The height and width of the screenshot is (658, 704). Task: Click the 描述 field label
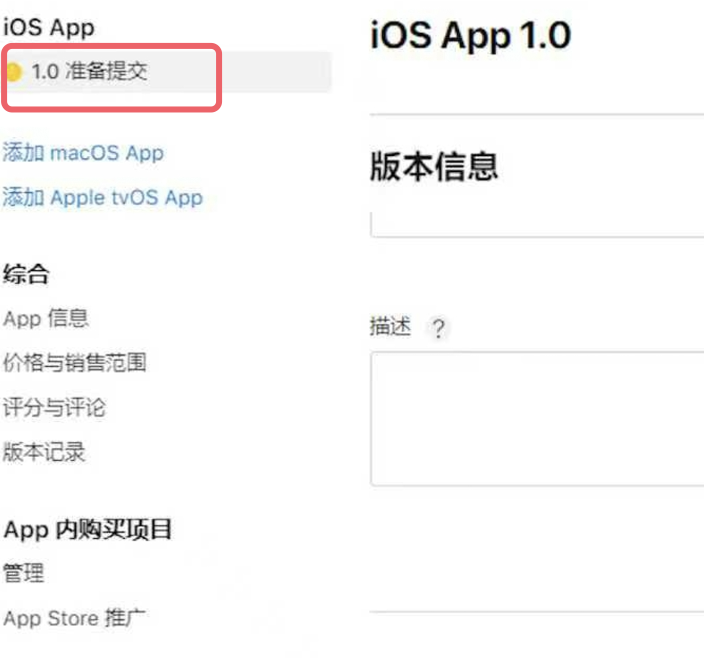tap(390, 326)
